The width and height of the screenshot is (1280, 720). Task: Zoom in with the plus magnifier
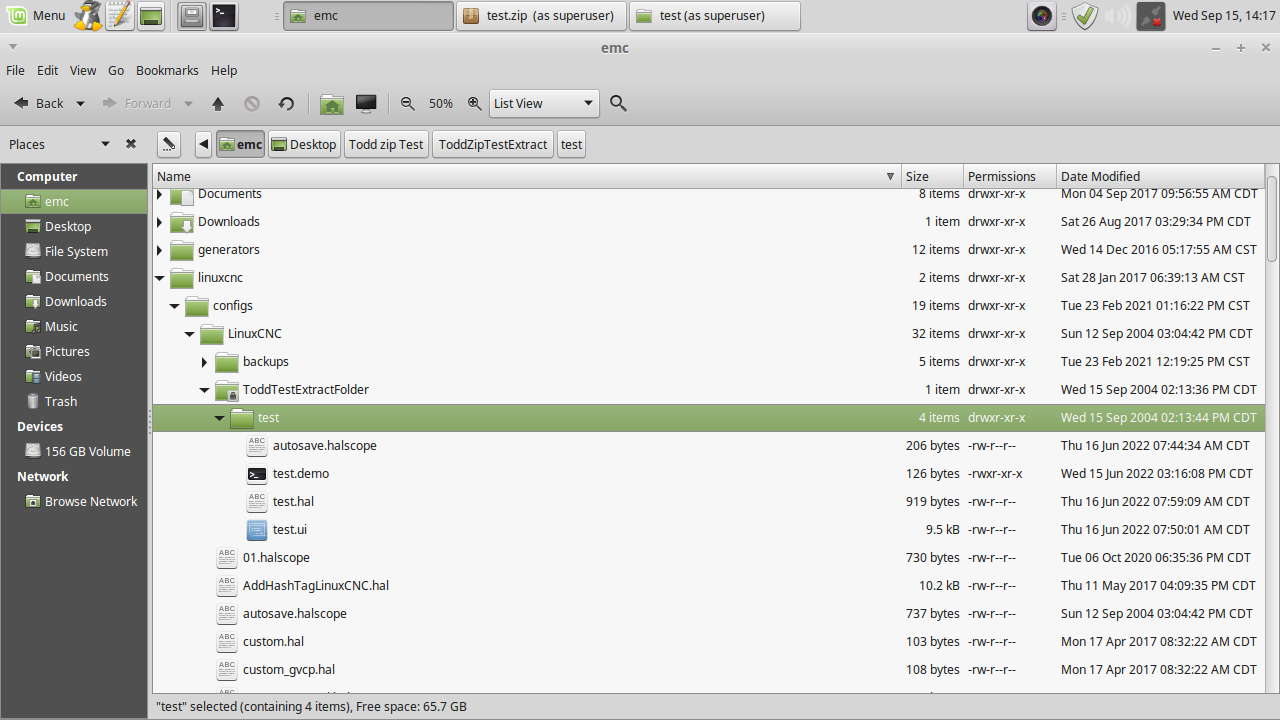click(x=474, y=103)
